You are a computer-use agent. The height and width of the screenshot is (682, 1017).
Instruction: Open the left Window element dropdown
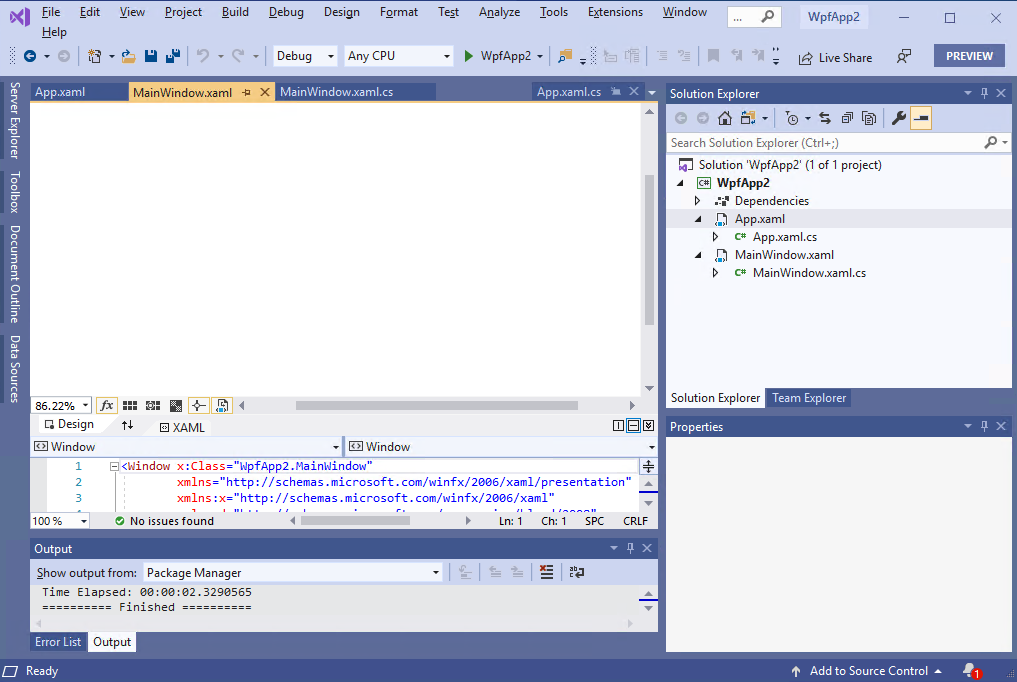pos(187,447)
